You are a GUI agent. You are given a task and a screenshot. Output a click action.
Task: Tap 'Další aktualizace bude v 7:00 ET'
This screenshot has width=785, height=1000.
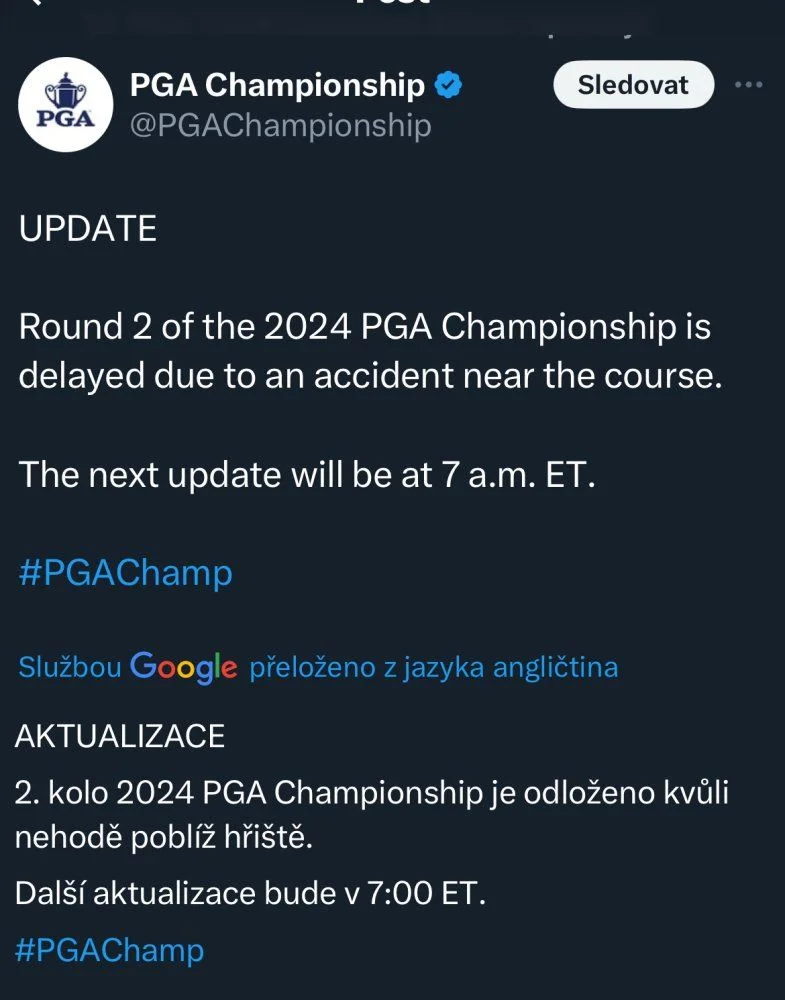[250, 893]
